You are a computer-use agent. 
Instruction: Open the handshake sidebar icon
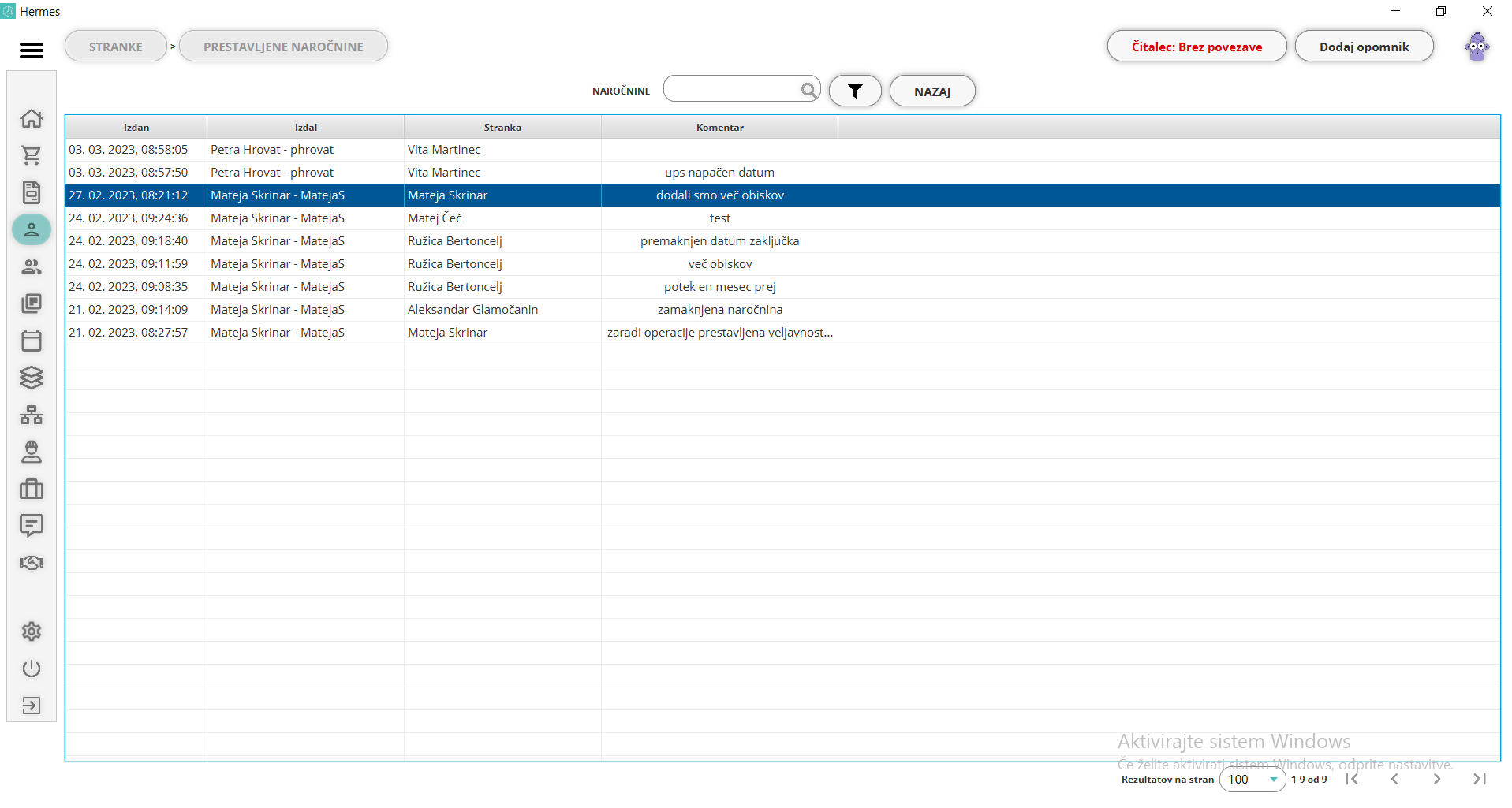pyautogui.click(x=32, y=563)
